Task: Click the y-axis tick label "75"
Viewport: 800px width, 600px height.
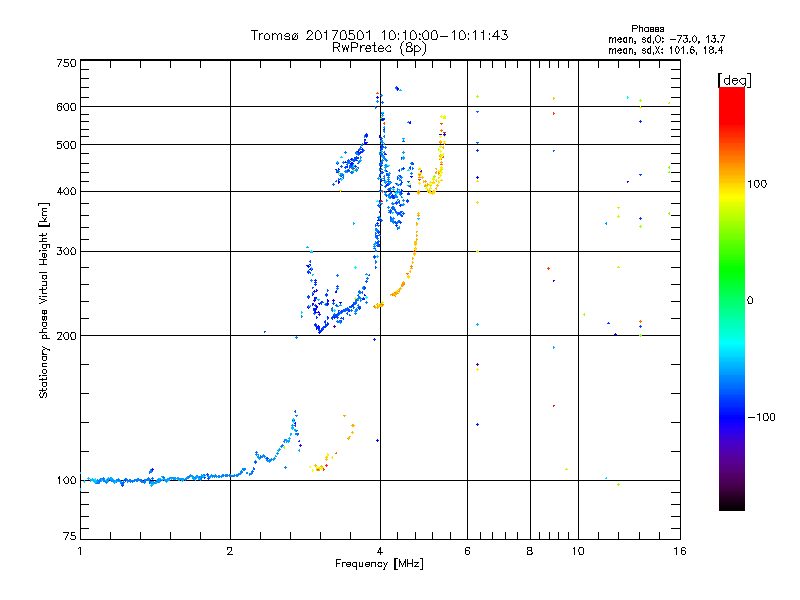Action: [70, 536]
